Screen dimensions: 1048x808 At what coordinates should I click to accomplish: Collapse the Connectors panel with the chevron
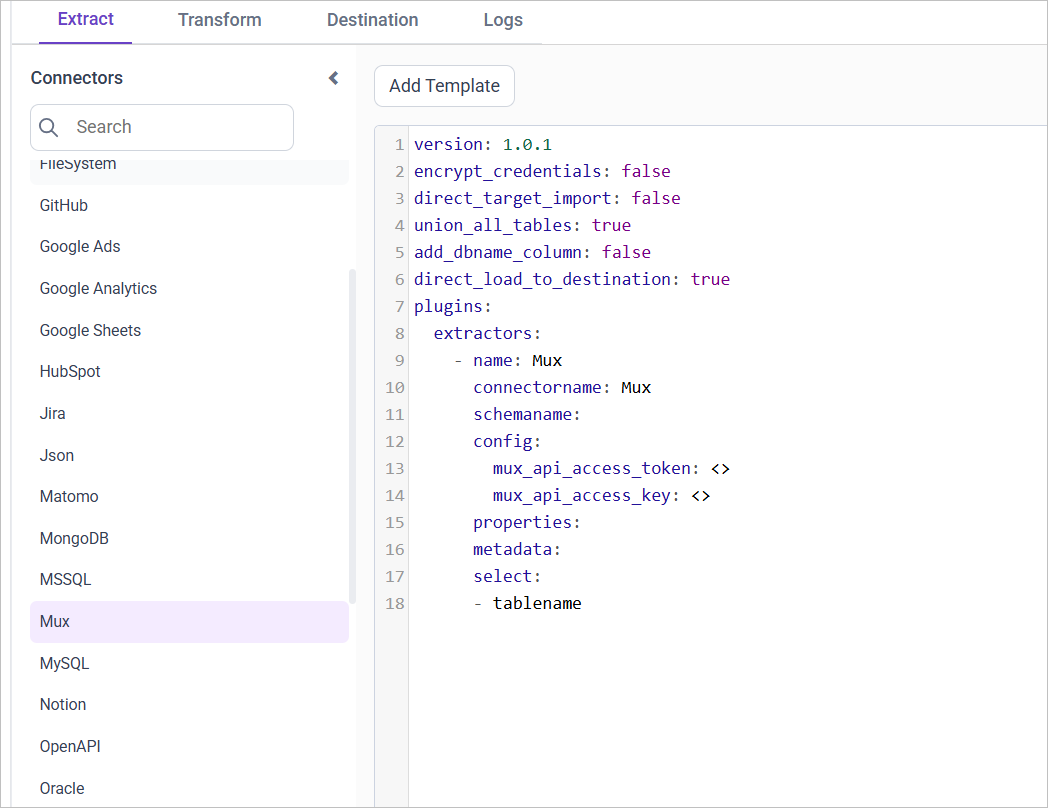[x=333, y=77]
